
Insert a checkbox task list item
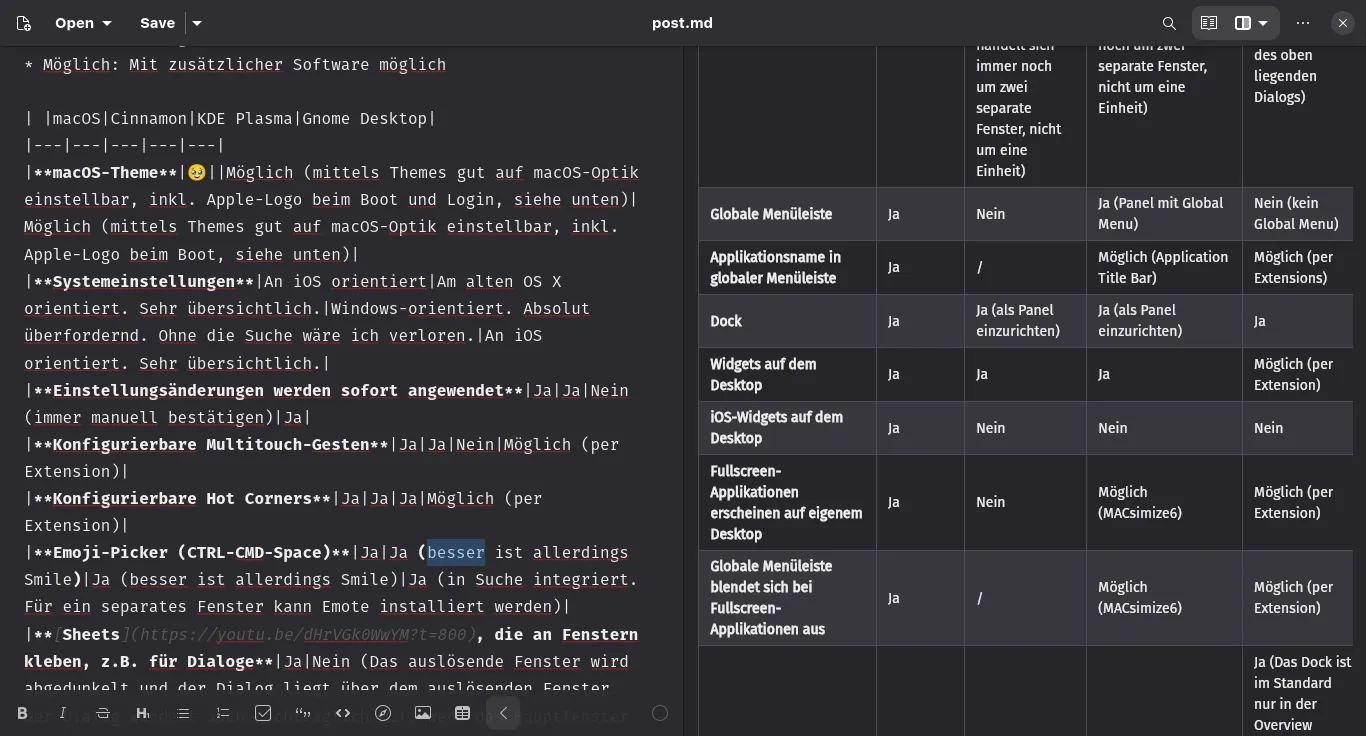tap(263, 713)
